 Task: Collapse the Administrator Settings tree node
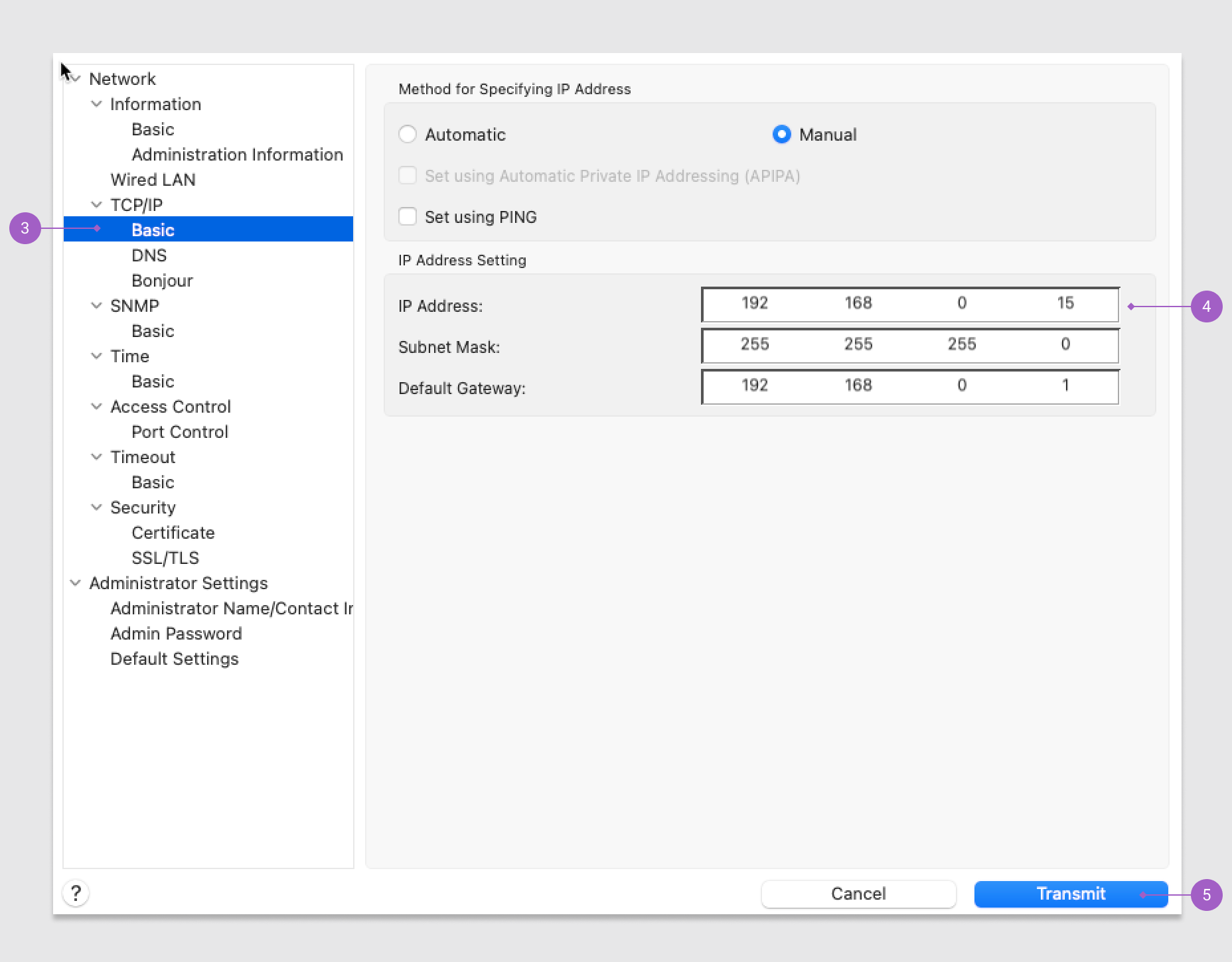pyautogui.click(x=76, y=583)
